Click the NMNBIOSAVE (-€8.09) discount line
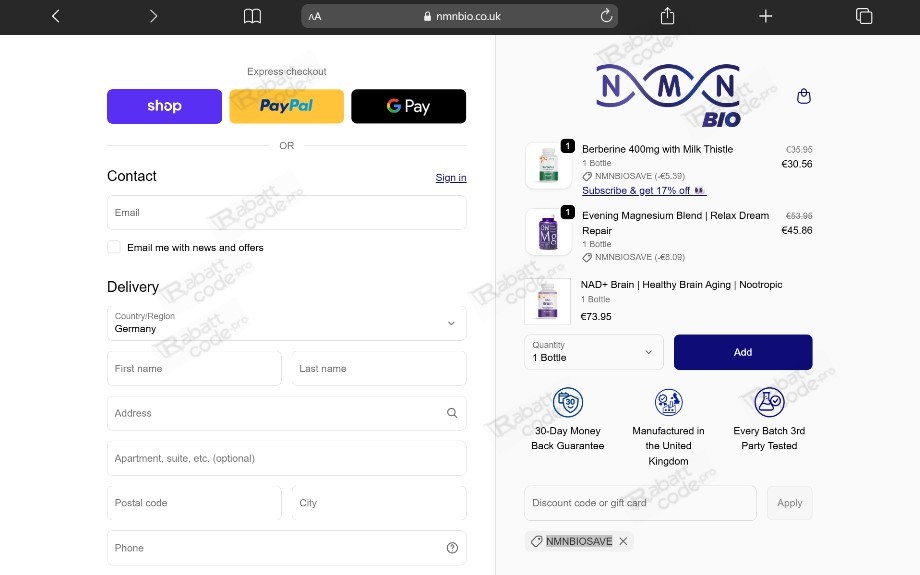This screenshot has width=920, height=575. [634, 257]
